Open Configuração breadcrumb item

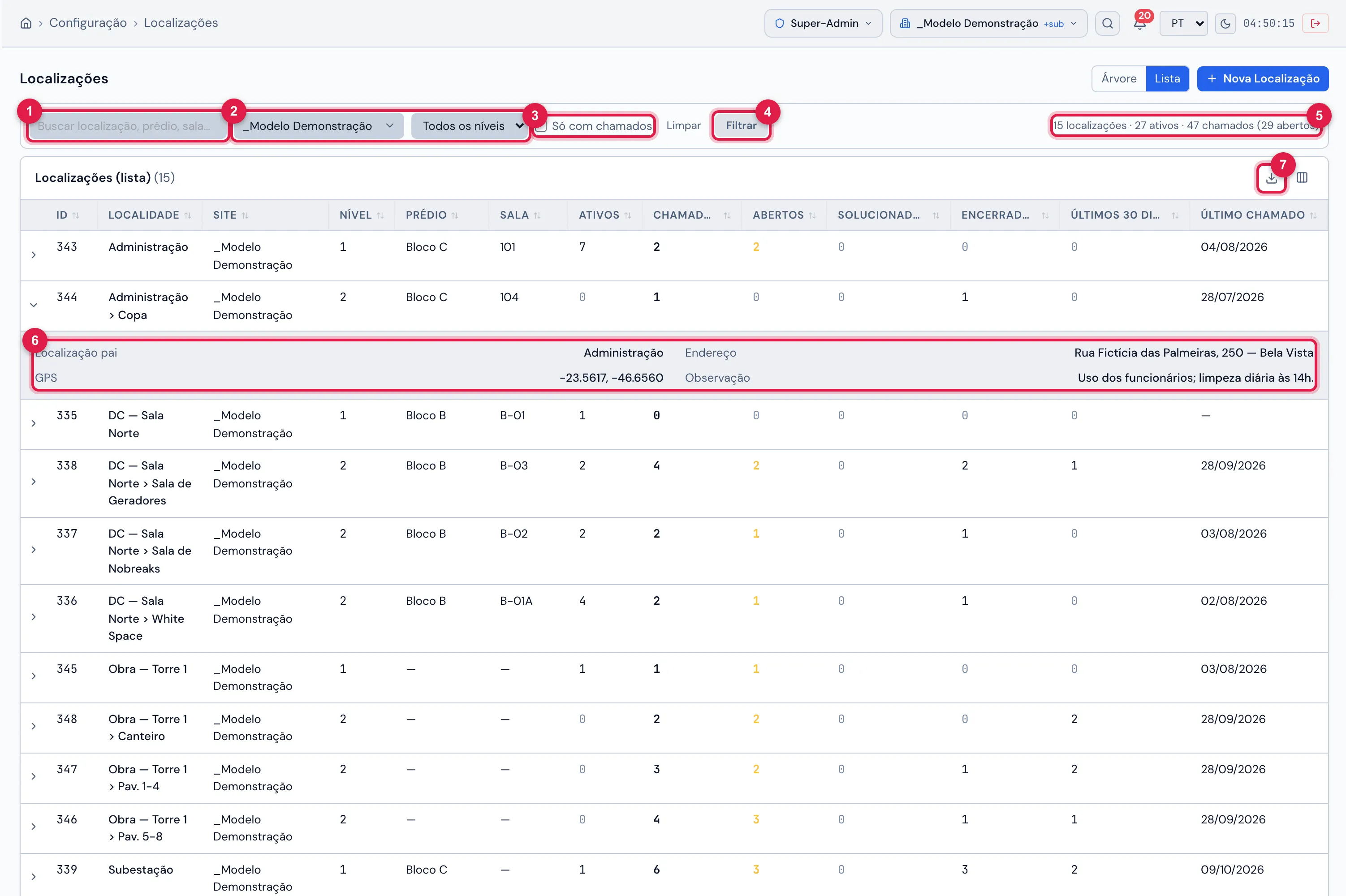[x=88, y=23]
